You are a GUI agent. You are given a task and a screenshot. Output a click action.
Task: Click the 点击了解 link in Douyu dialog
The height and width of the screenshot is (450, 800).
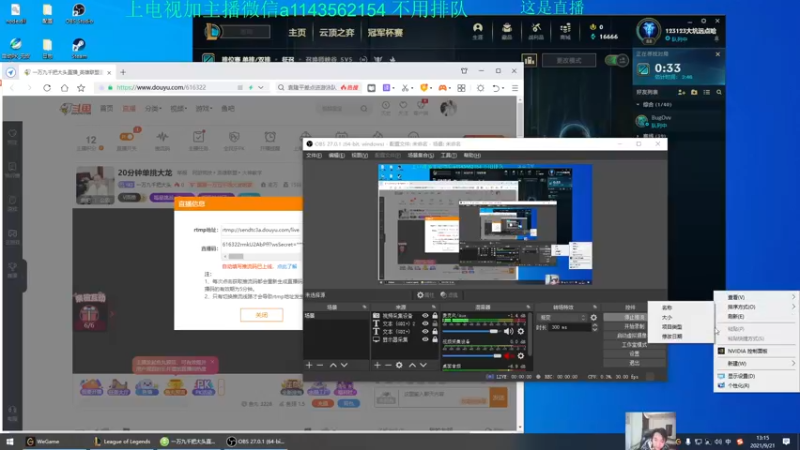(287, 266)
